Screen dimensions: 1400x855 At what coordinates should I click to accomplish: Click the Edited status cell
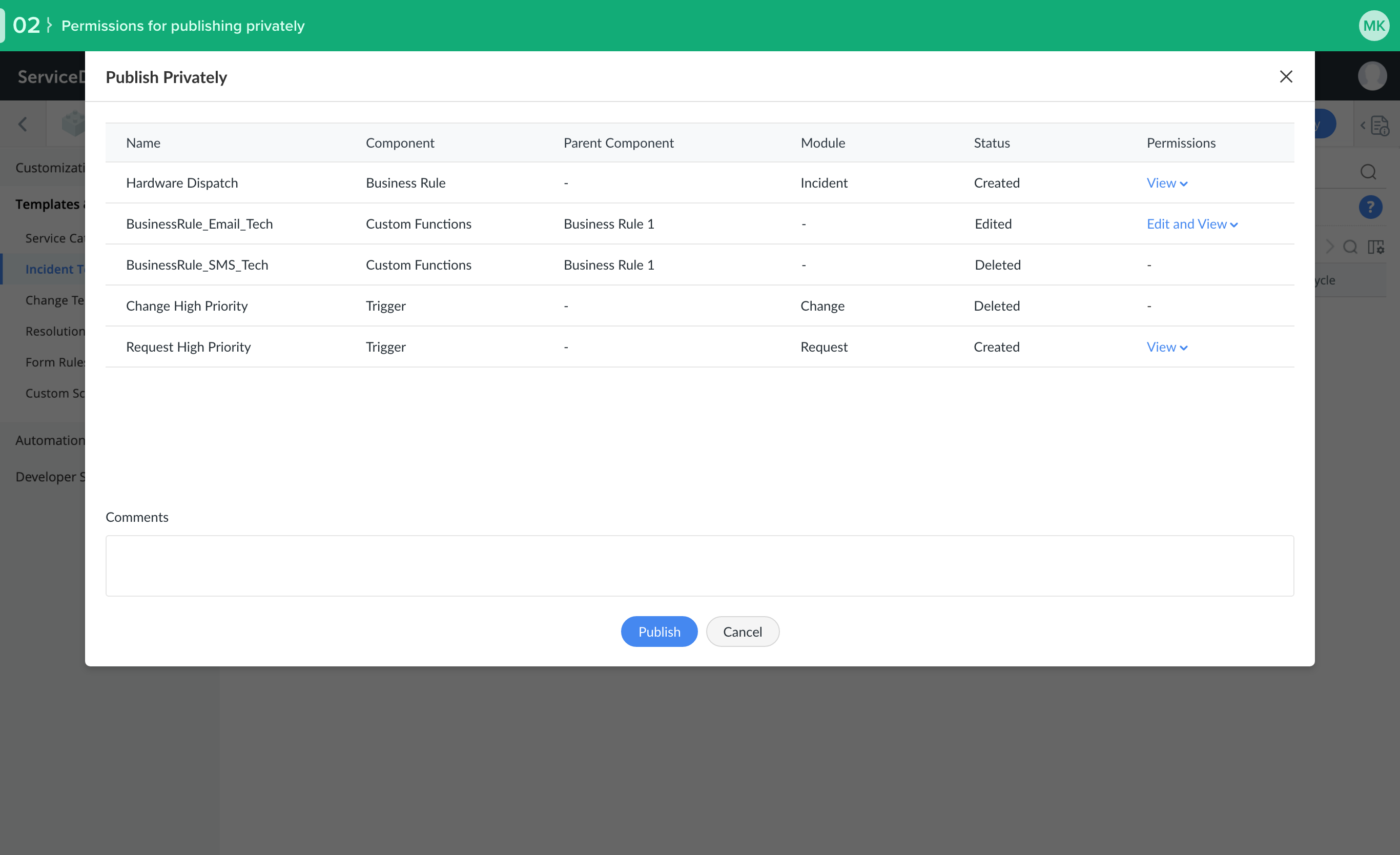(x=993, y=224)
